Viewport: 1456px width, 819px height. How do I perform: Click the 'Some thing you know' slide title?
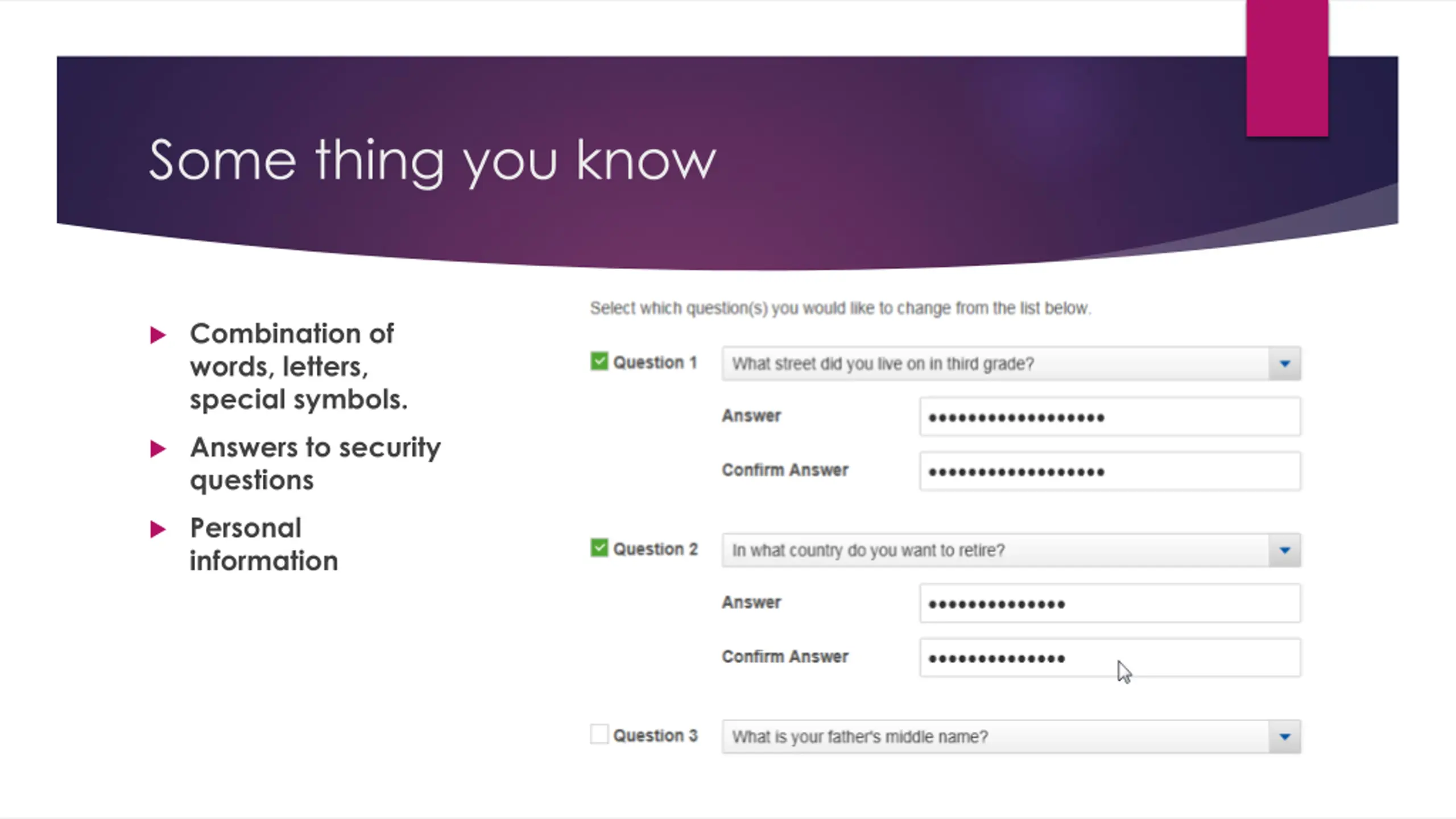(x=432, y=162)
